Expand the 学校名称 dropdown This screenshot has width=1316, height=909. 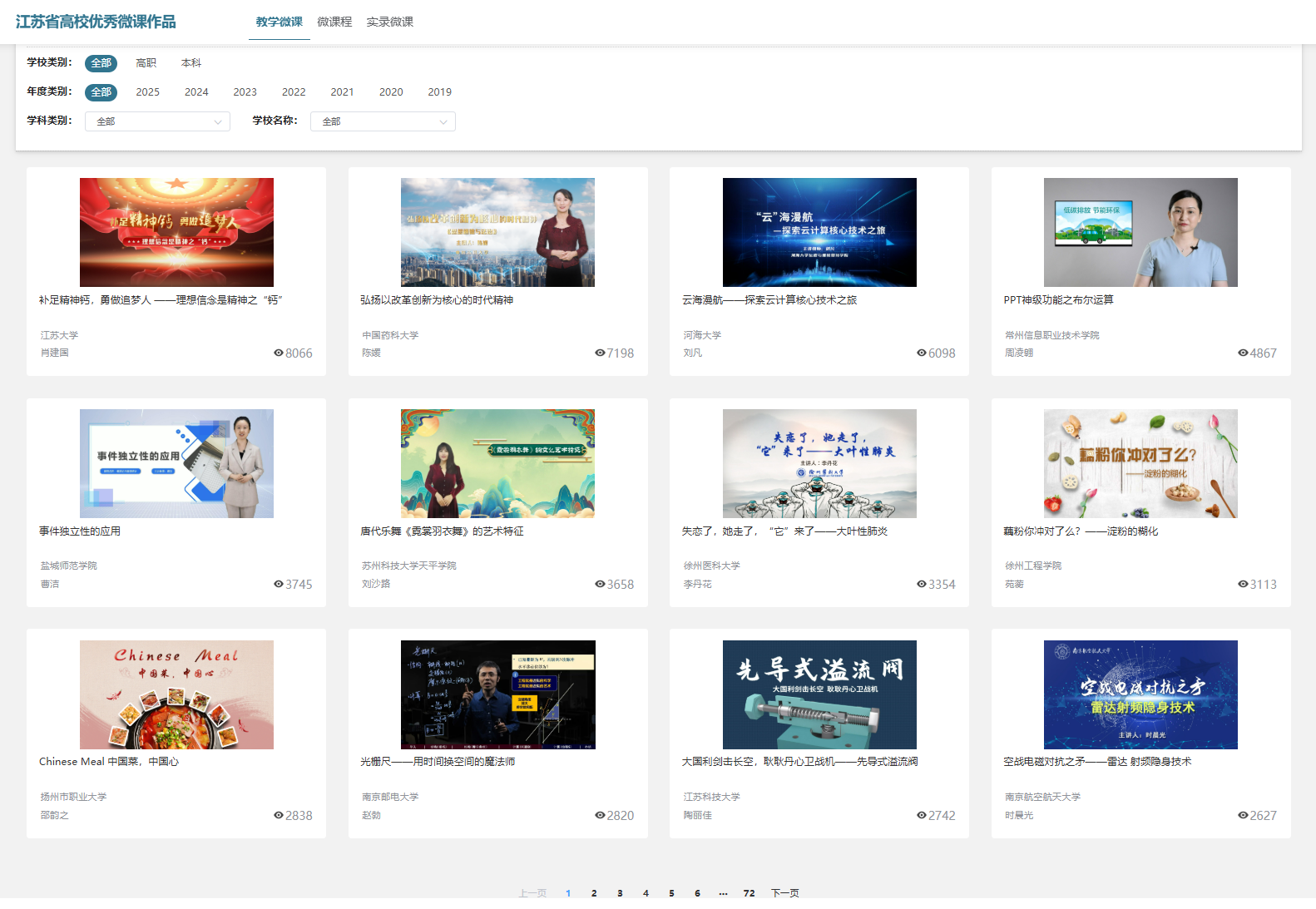point(383,121)
